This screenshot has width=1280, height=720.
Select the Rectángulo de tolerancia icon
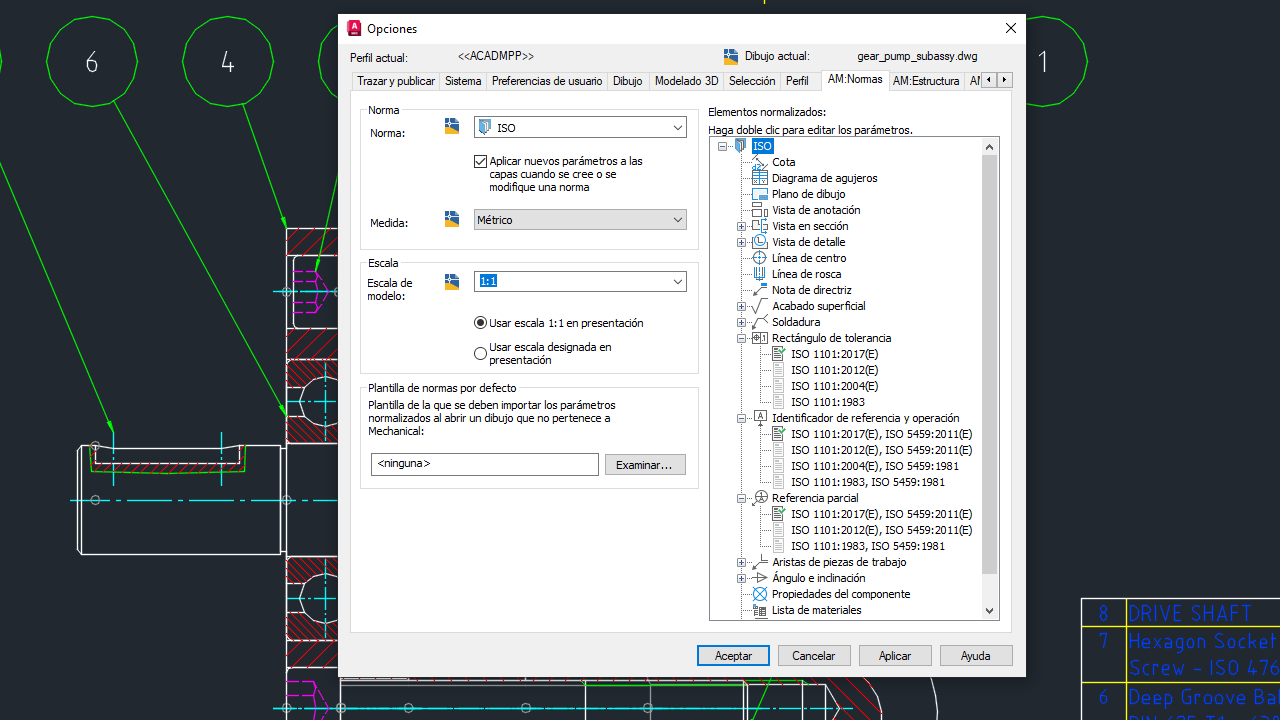tap(760, 338)
